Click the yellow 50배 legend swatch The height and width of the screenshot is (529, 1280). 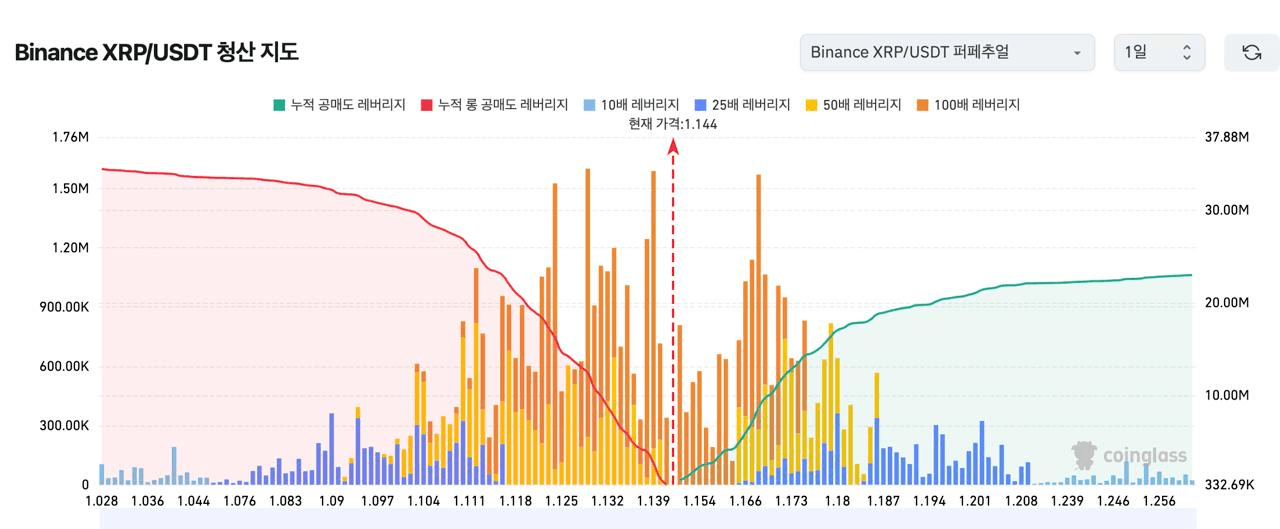[x=811, y=104]
